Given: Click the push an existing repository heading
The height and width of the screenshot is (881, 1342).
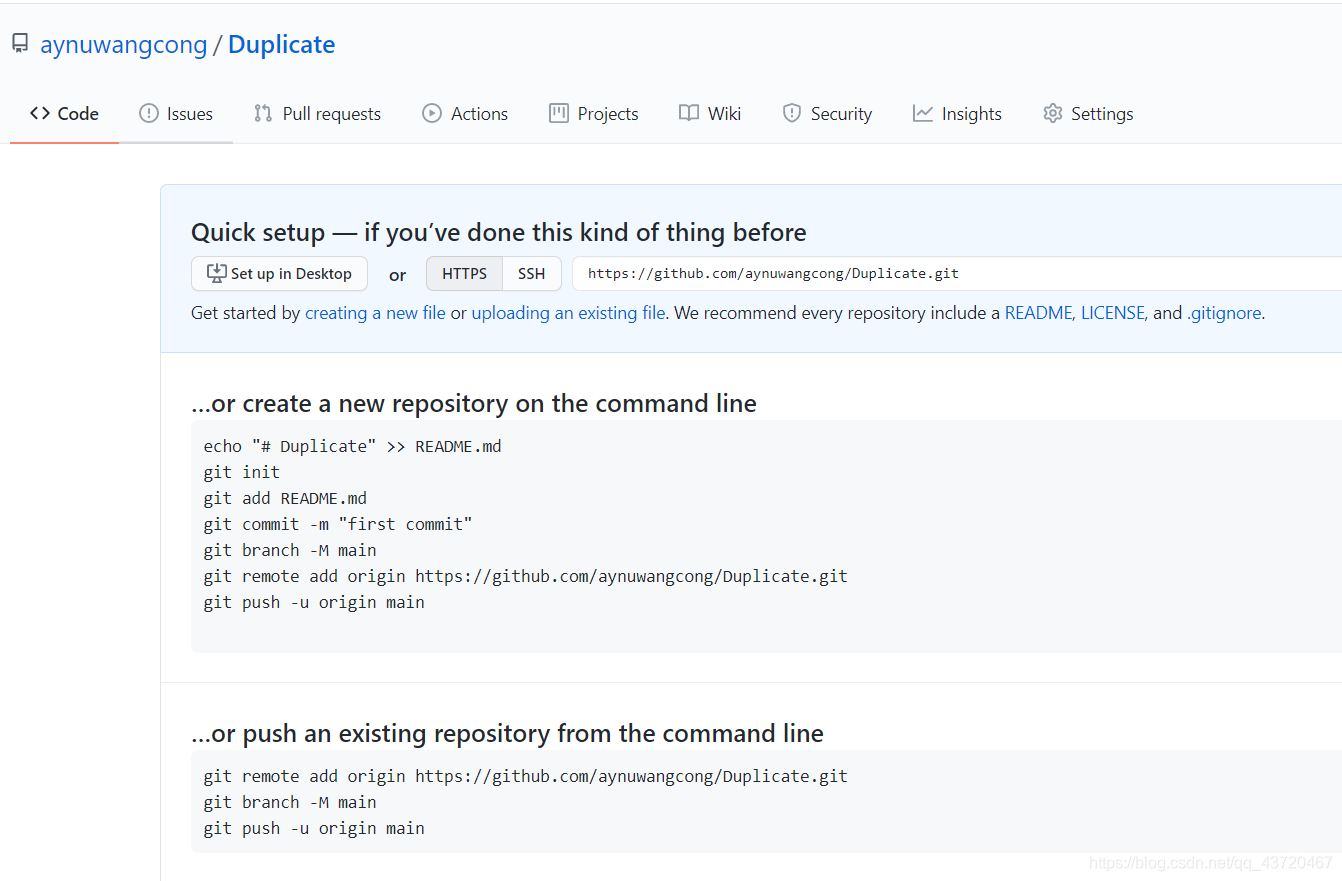Looking at the screenshot, I should click(507, 733).
